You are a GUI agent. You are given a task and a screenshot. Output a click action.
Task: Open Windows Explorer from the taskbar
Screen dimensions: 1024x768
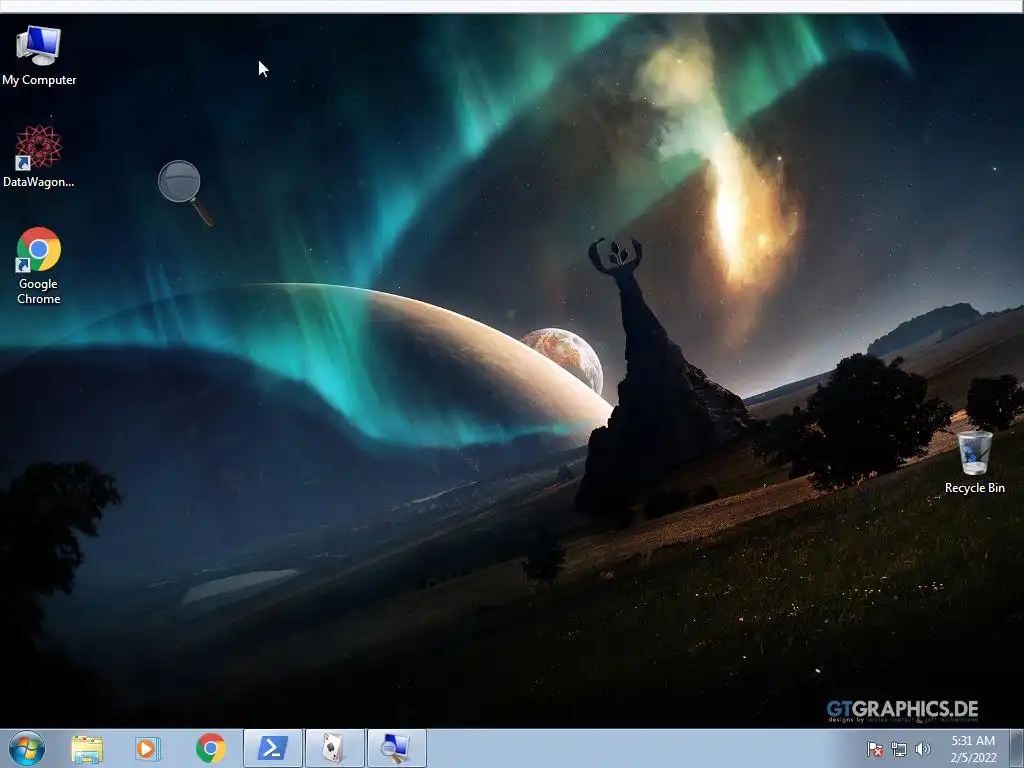tap(87, 749)
